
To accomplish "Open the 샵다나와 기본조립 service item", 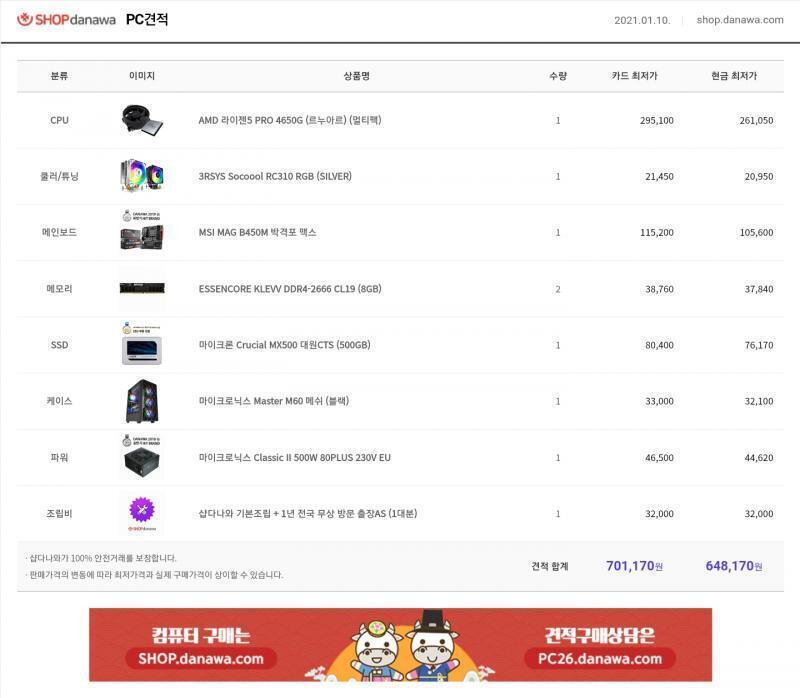I will (x=308, y=514).
